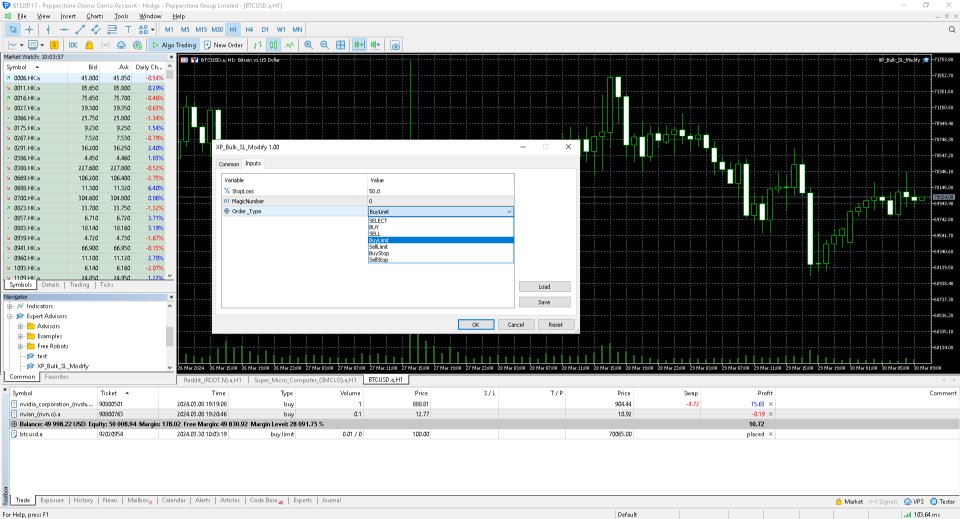
Task: Switch to Reddit chart tab
Action: point(212,380)
